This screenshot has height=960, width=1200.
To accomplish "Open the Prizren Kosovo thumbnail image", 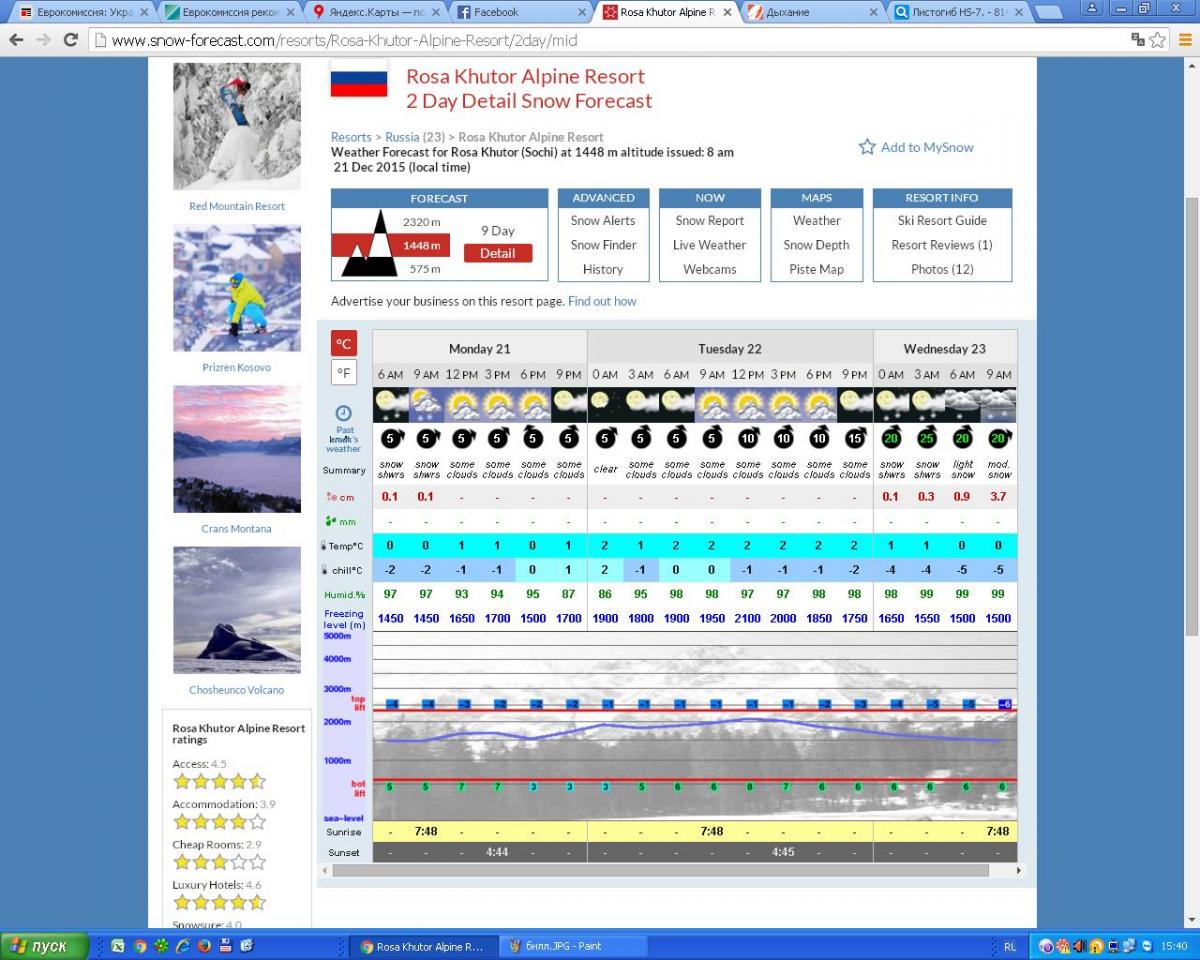I will 237,288.
